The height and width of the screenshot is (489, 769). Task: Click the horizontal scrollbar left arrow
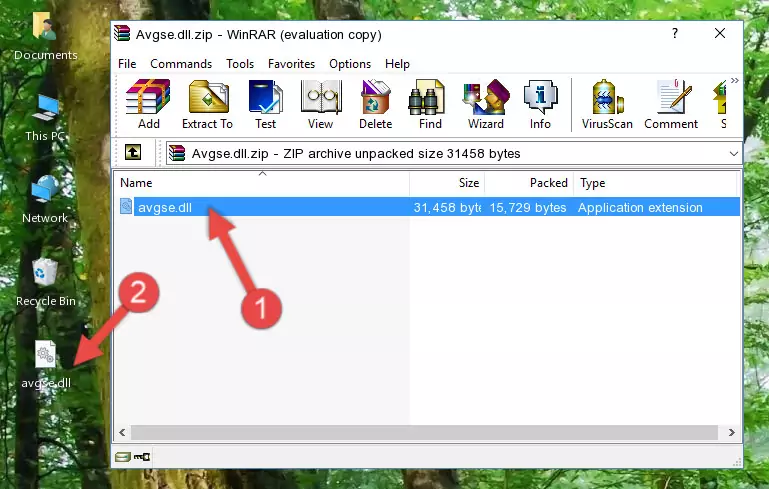123,432
